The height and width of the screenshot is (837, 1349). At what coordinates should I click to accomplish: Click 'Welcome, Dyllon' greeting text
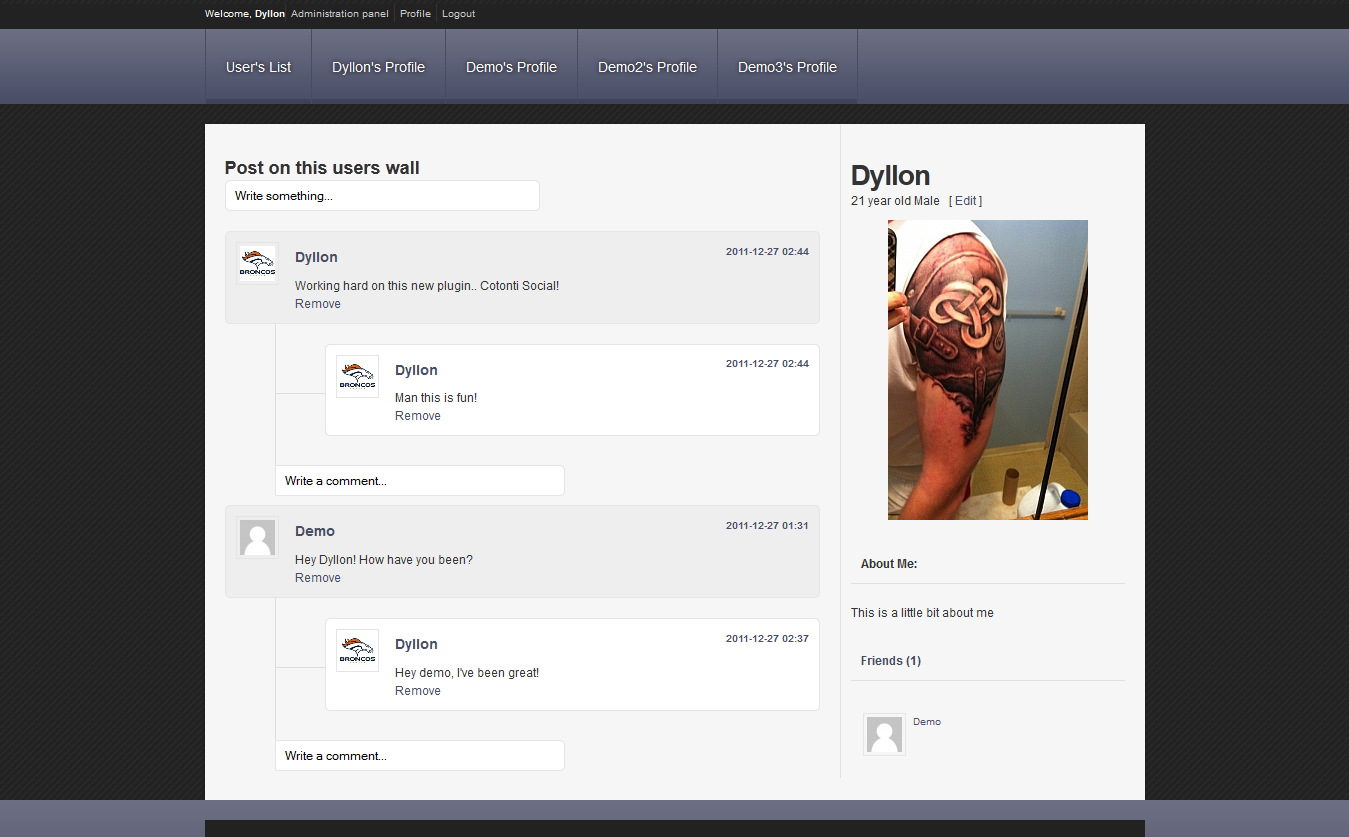click(x=245, y=14)
